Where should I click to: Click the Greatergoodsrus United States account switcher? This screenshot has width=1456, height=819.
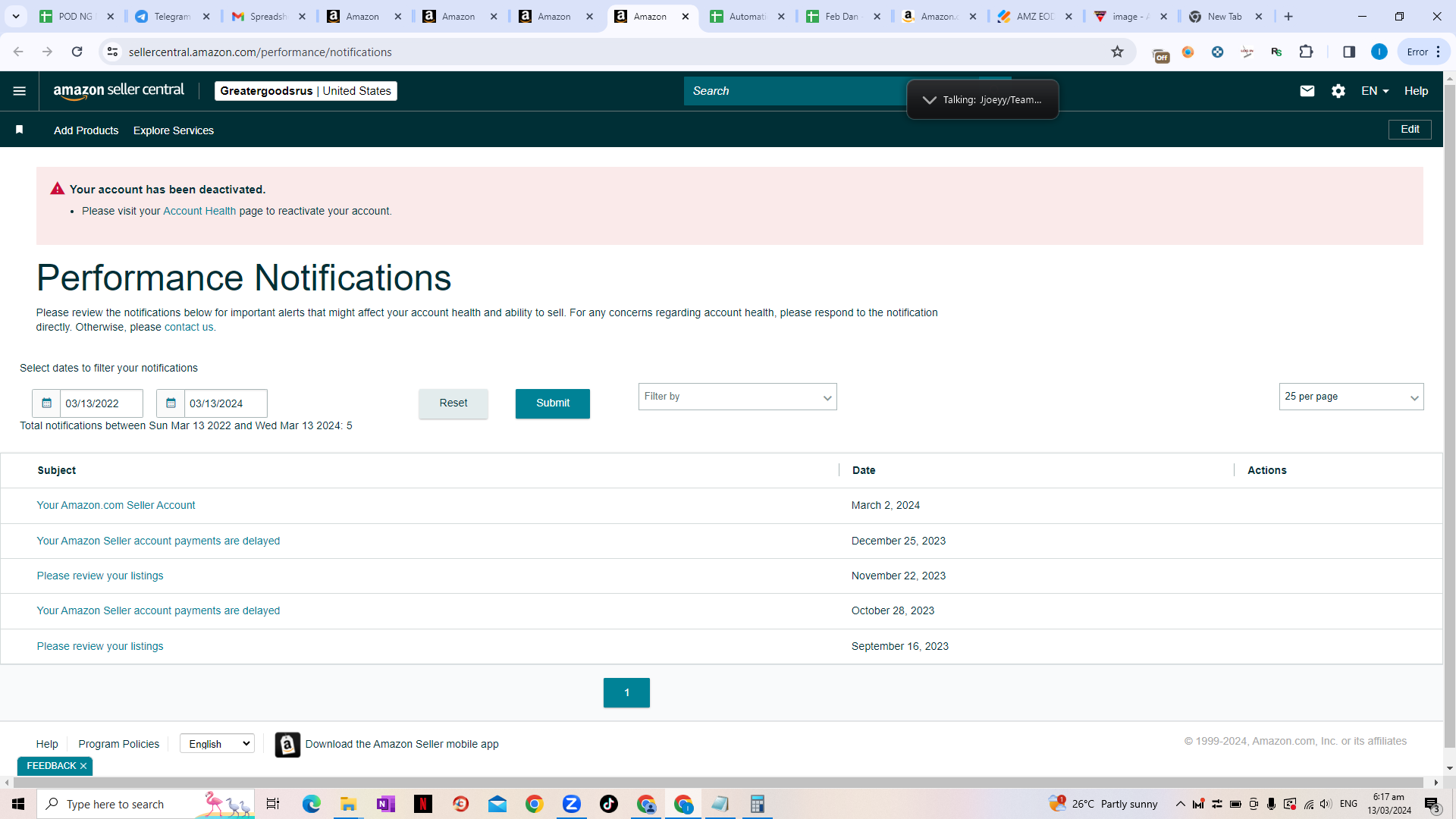[x=306, y=91]
